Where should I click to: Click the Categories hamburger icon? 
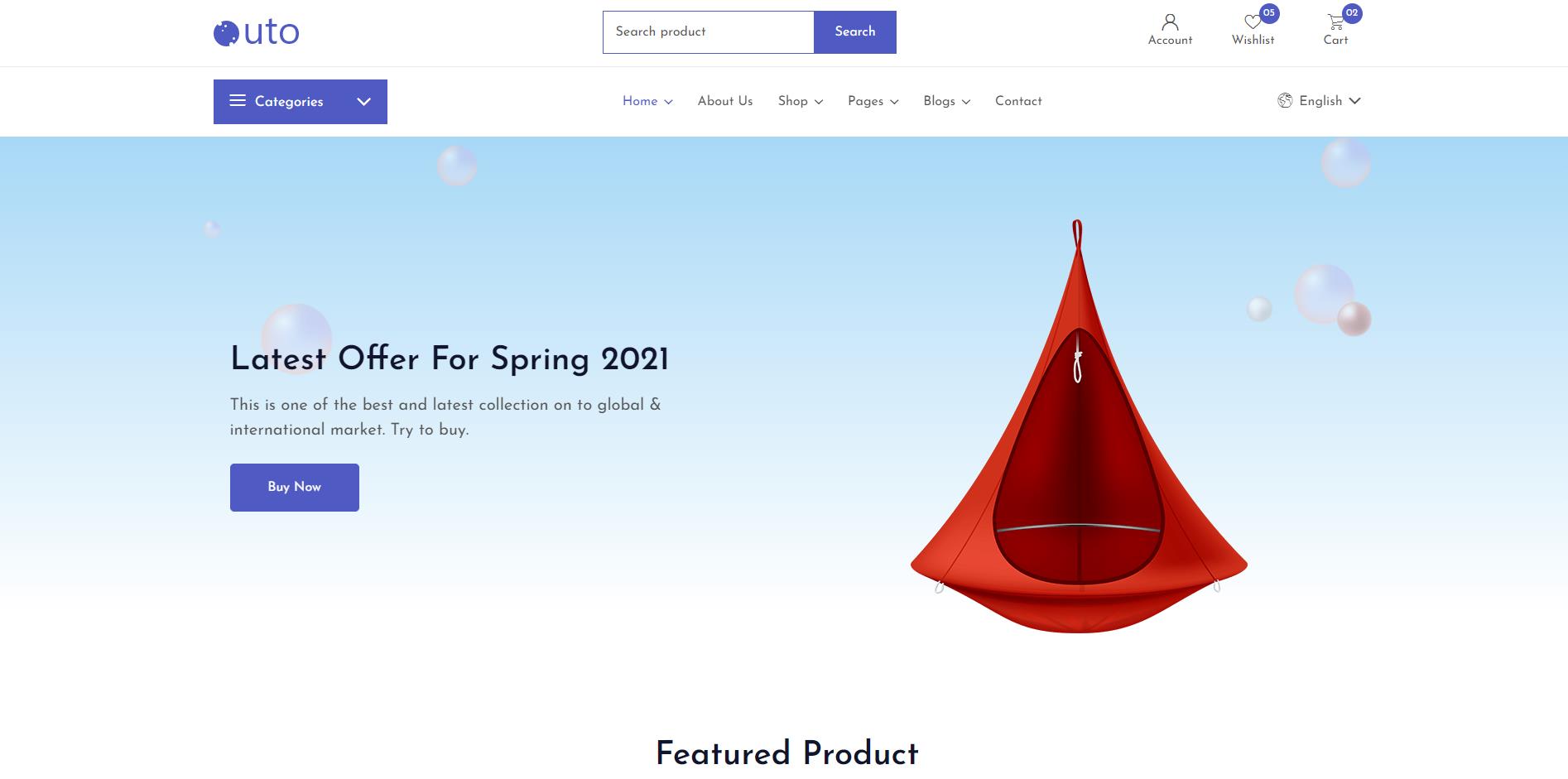[x=238, y=101]
